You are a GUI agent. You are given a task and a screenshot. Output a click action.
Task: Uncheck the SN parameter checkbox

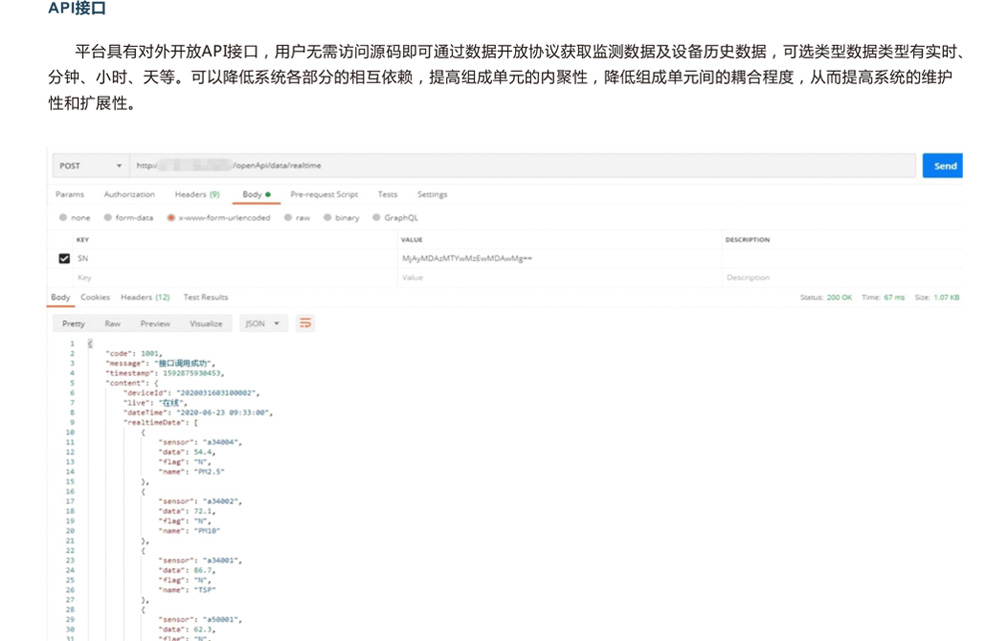[64, 258]
